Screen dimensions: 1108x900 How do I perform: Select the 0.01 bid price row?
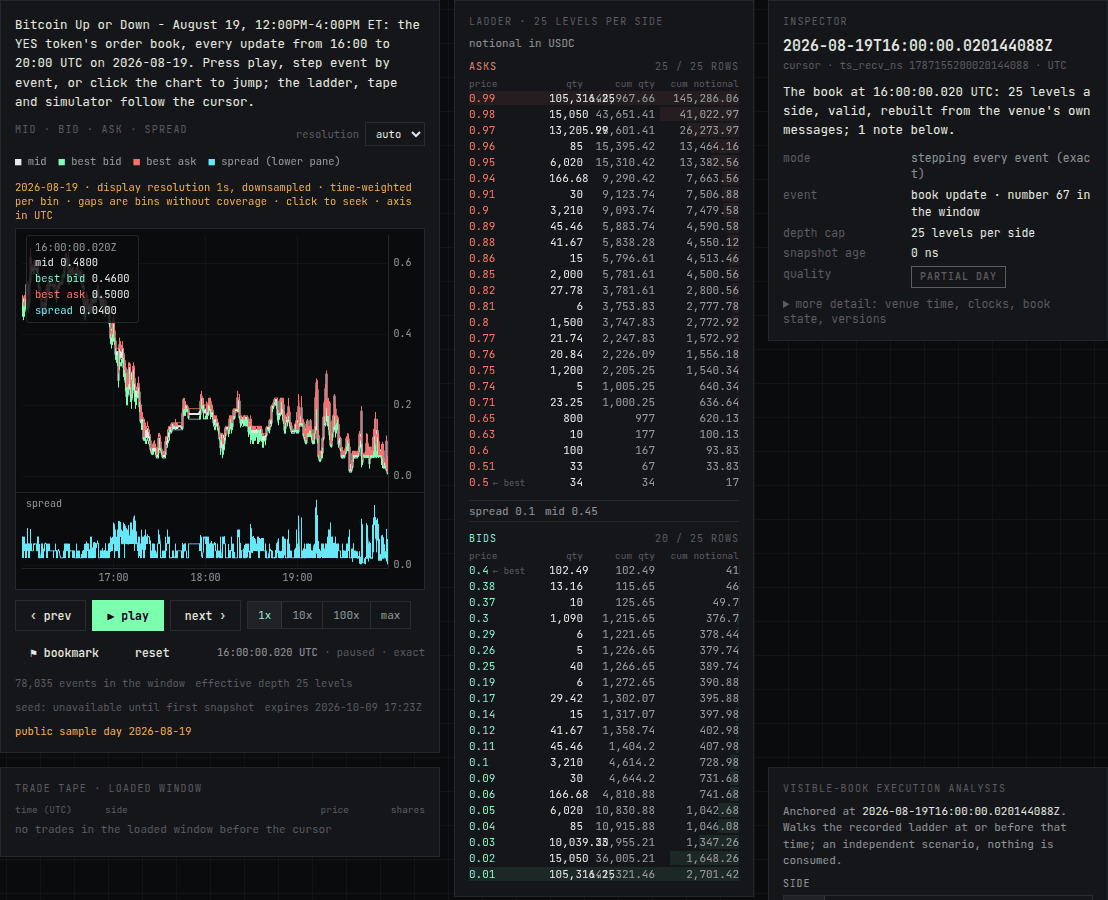point(603,875)
